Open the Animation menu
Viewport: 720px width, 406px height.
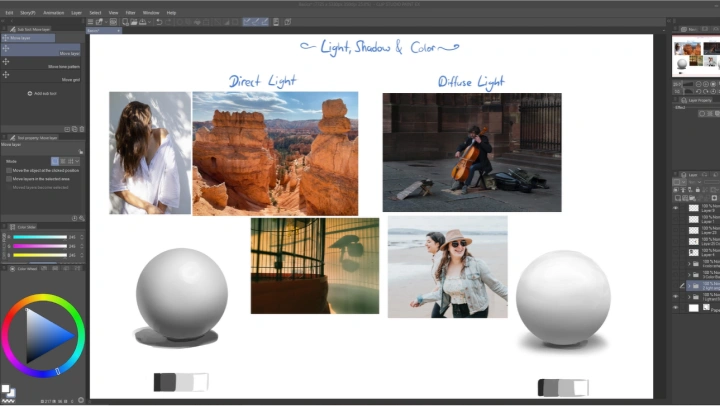click(x=54, y=13)
